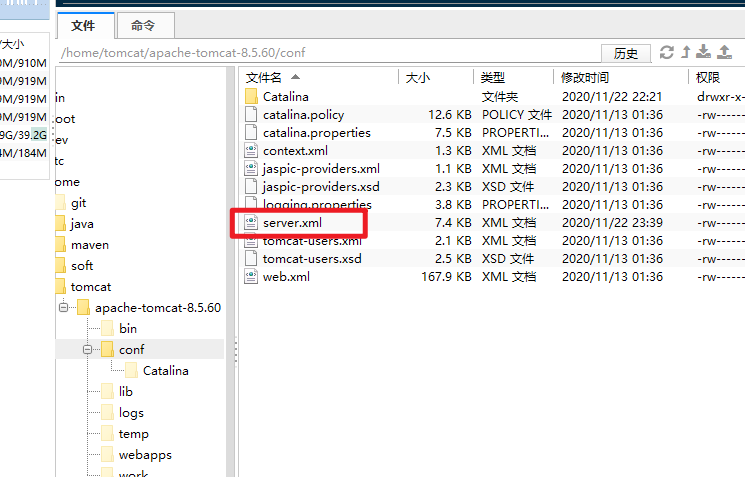This screenshot has width=745, height=477.
Task: Click the upload icon in the file toolbar
Action: [x=724, y=52]
